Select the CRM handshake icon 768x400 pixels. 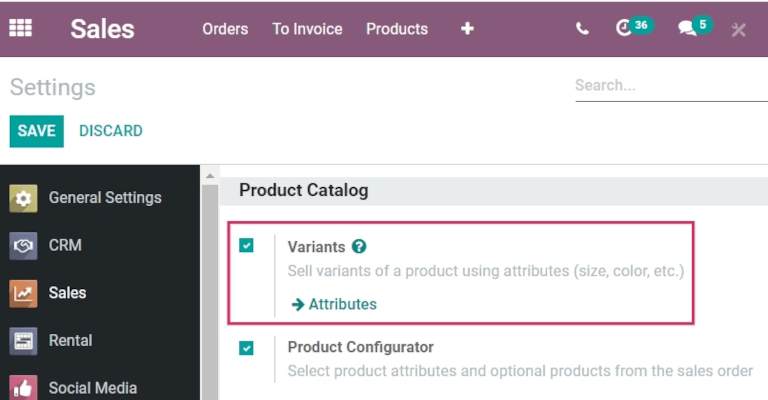pos(24,246)
